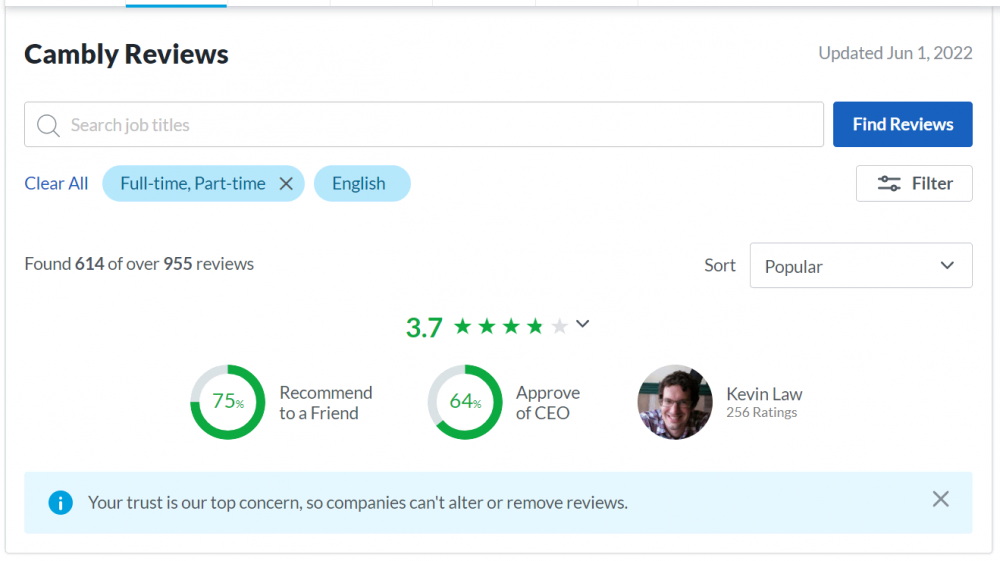Click the Find Reviews button
The height and width of the screenshot is (561, 1000).
click(x=902, y=124)
